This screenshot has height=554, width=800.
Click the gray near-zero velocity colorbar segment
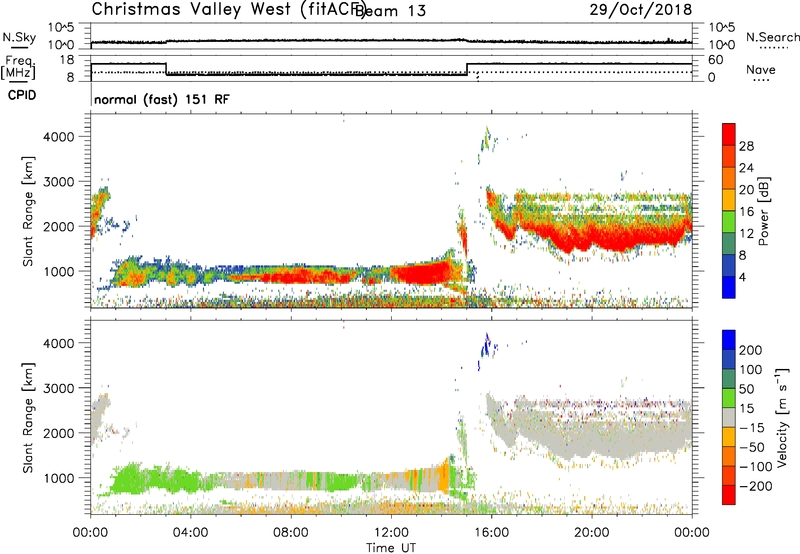click(x=729, y=418)
